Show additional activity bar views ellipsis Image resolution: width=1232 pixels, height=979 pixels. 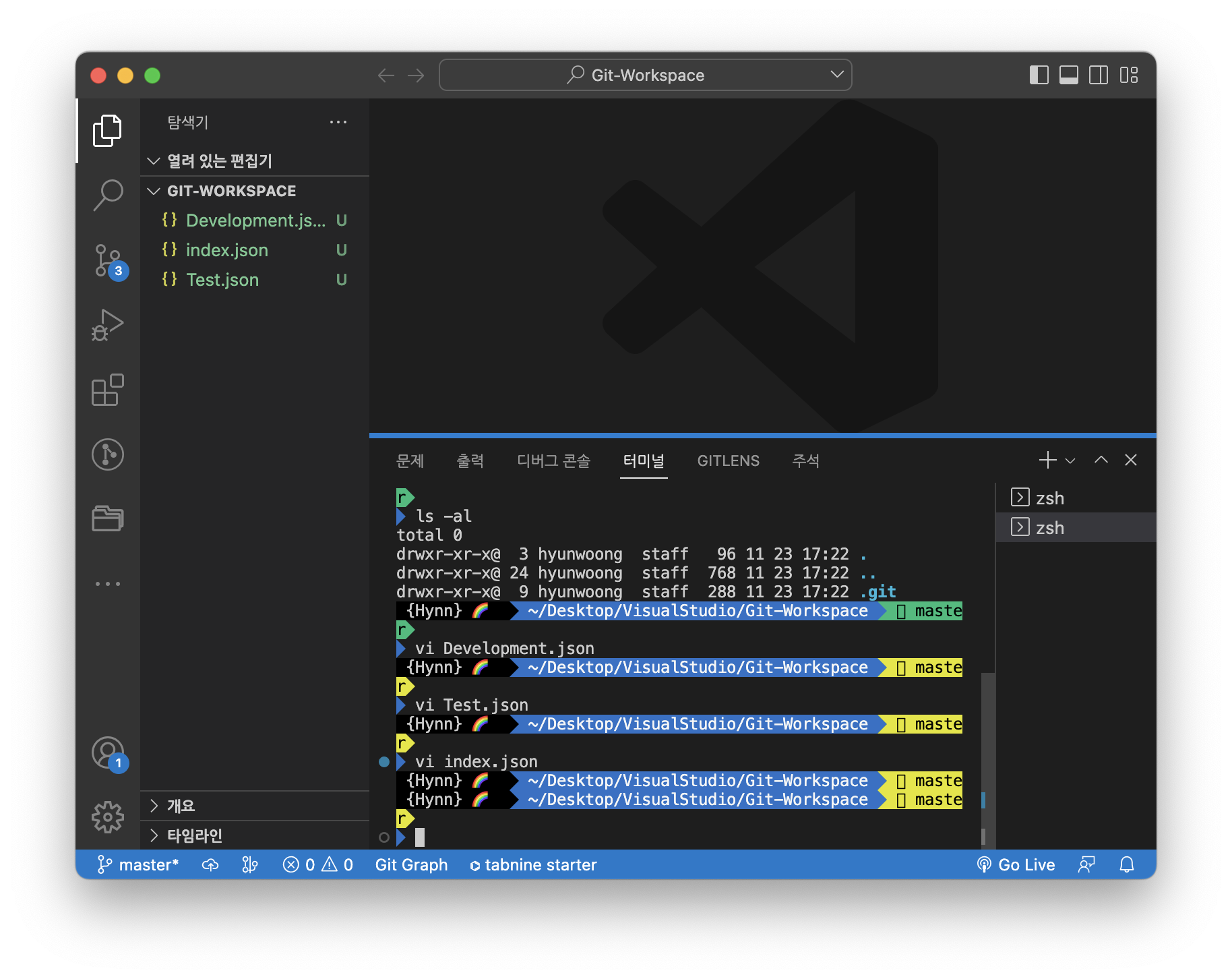pos(107,583)
